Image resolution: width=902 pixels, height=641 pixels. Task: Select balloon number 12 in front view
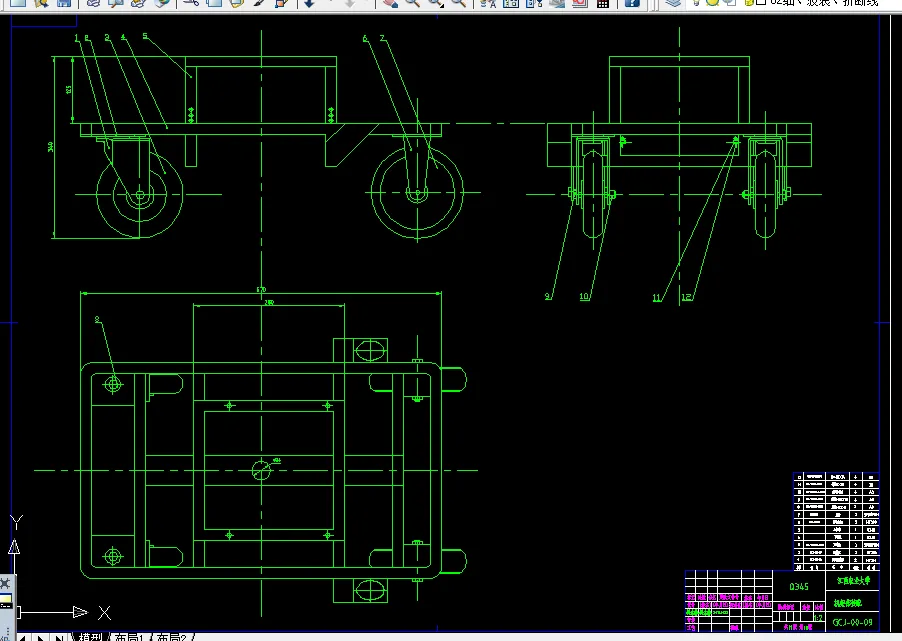tap(686, 297)
